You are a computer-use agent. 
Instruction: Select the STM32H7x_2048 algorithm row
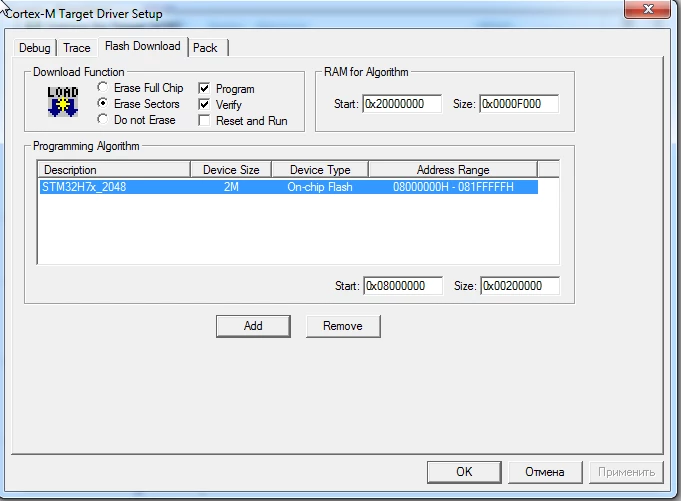(x=288, y=187)
